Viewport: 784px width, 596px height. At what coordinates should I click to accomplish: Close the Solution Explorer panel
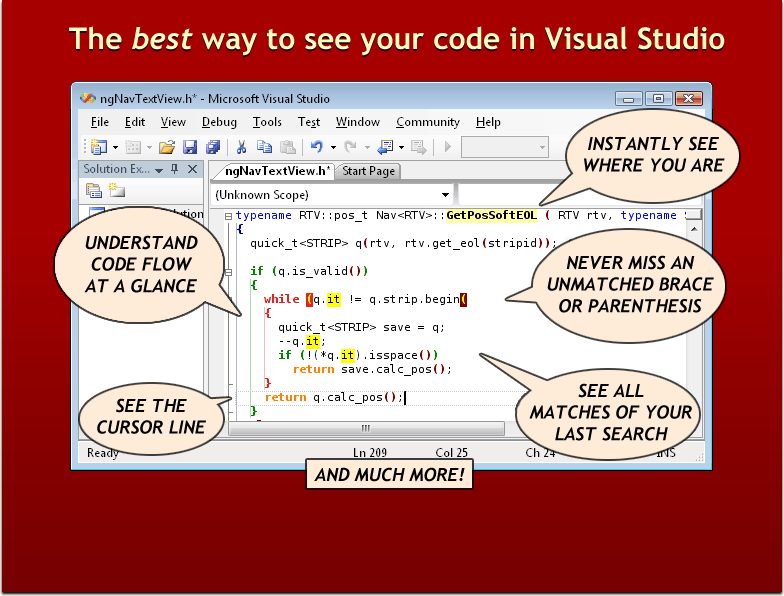point(193,170)
